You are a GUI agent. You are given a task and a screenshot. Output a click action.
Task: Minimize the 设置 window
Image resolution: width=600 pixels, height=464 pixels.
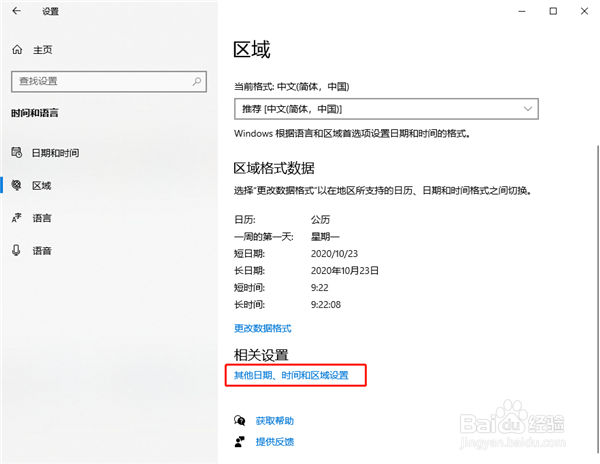pos(522,11)
